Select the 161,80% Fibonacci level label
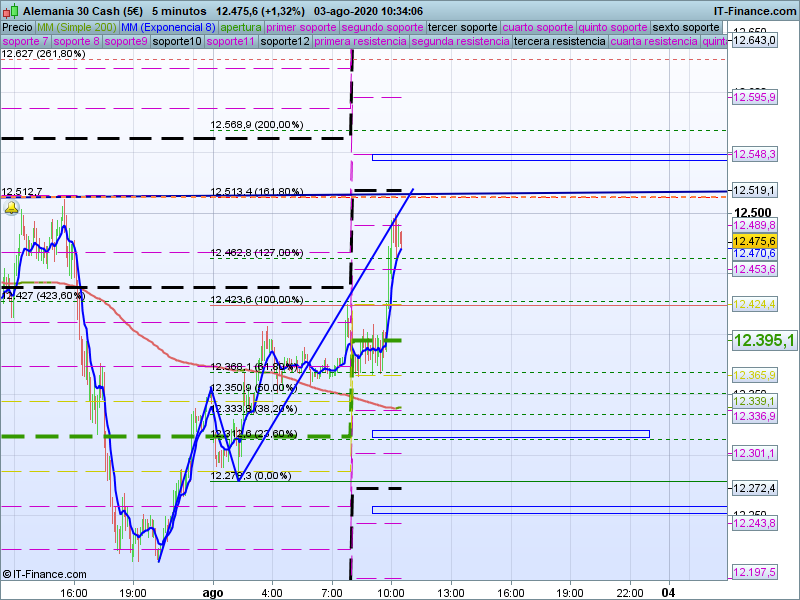The height and width of the screenshot is (600, 800). pos(256,192)
